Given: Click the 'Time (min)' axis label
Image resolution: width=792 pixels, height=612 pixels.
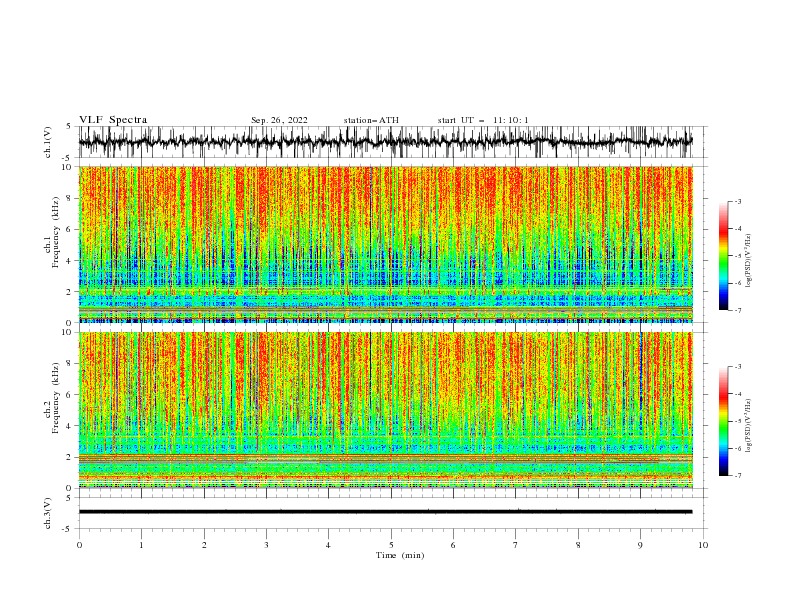Looking at the screenshot, I should click(x=400, y=555).
